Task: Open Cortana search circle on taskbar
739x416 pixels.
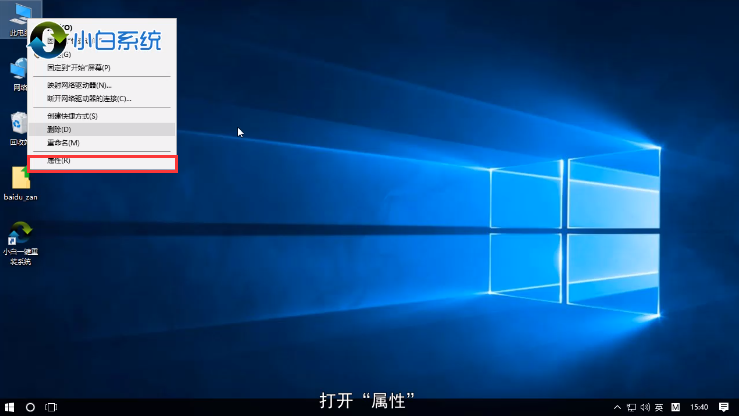Action: tap(31, 407)
